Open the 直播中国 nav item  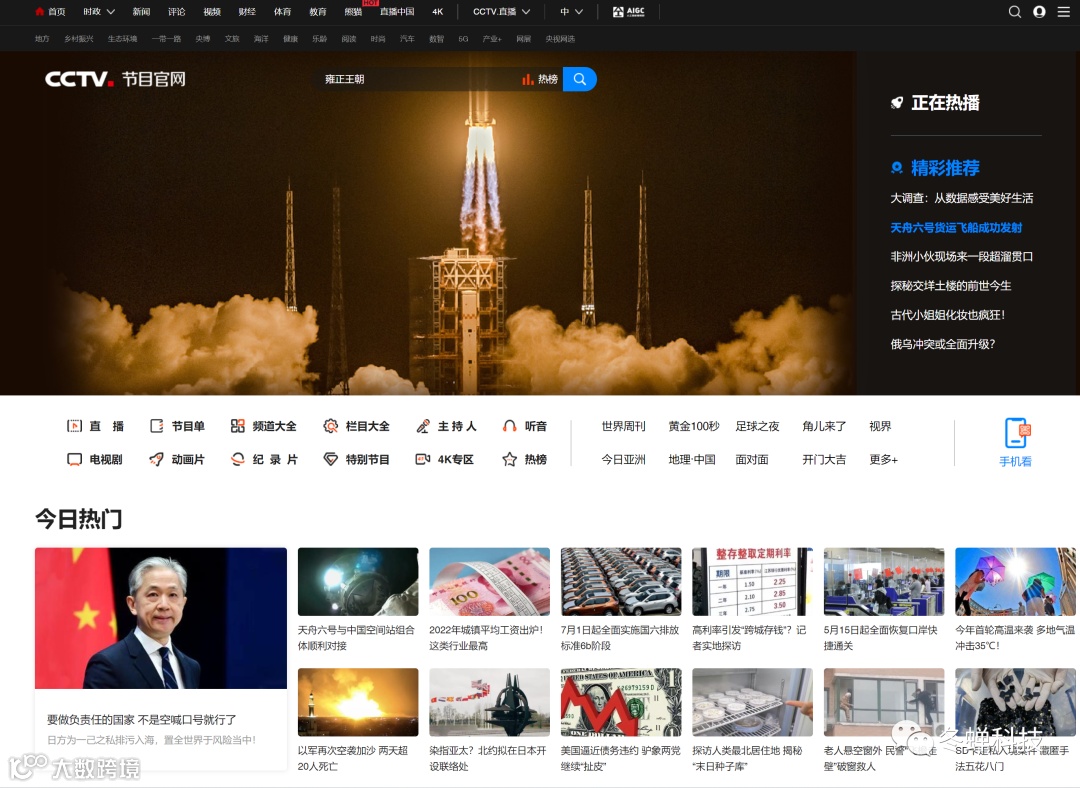397,12
